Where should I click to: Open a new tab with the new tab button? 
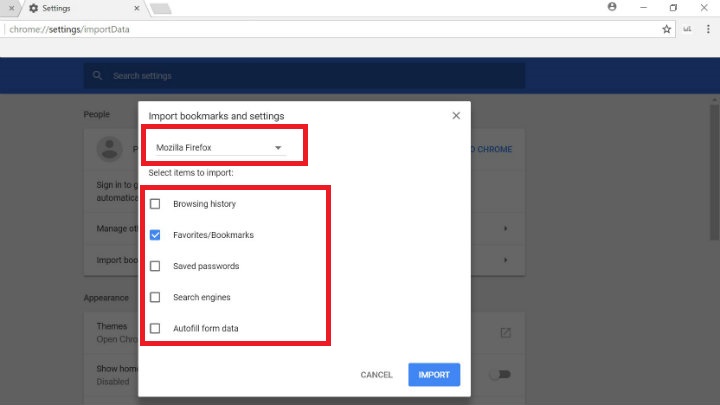click(x=160, y=8)
